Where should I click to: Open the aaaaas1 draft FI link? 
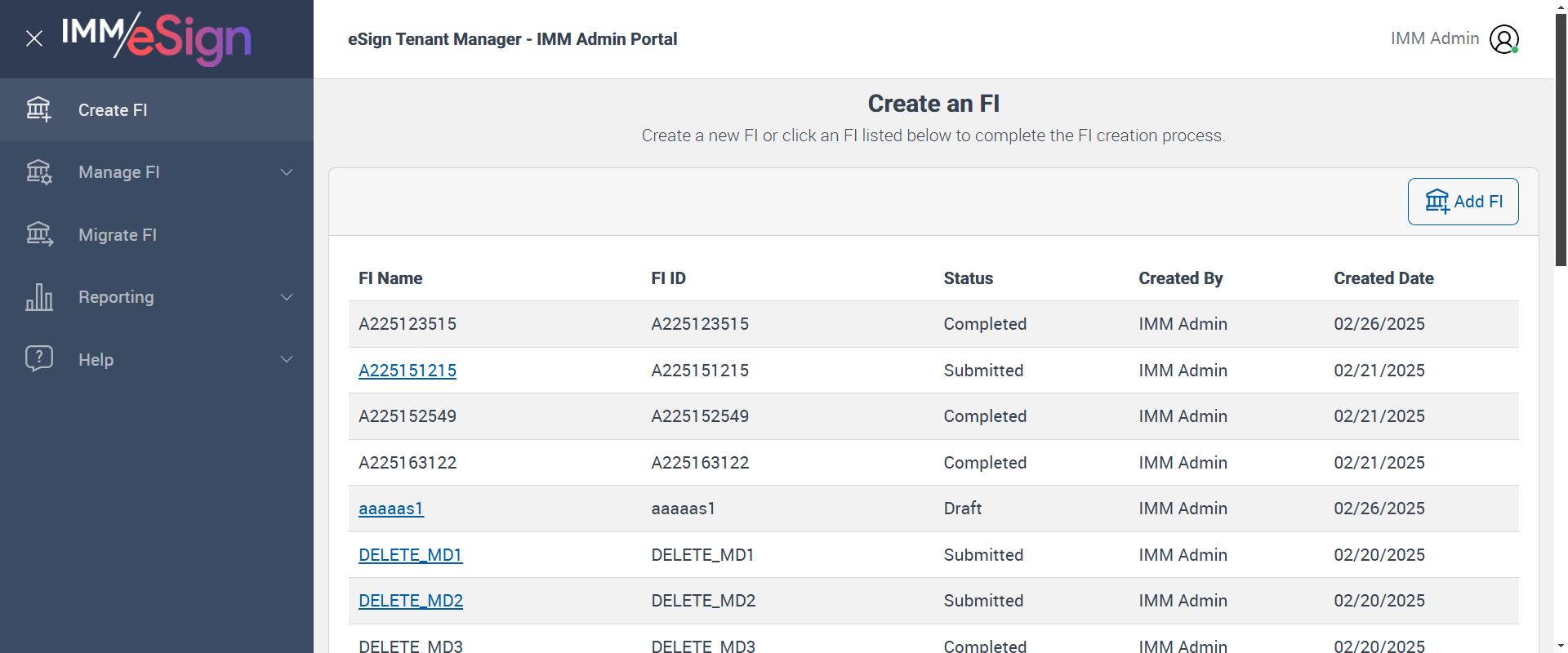(391, 509)
